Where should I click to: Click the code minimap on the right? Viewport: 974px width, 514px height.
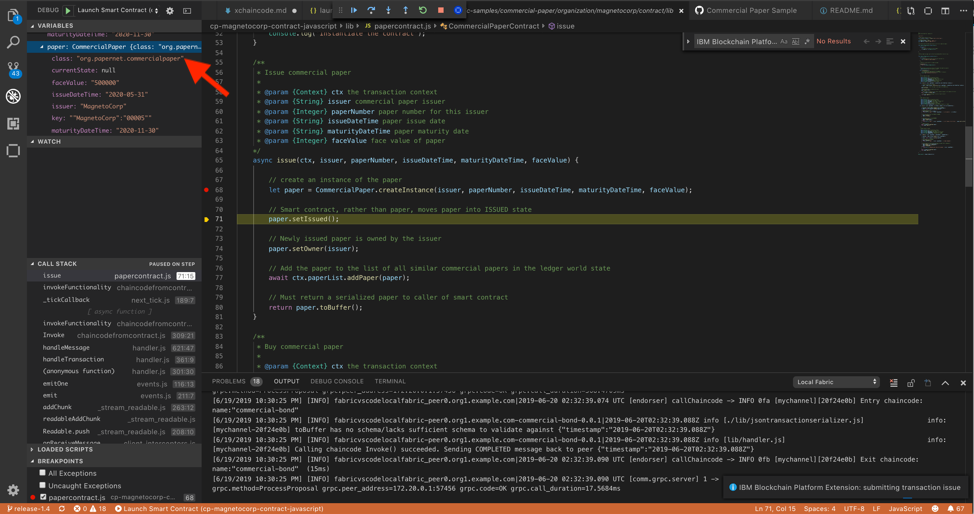940,93
